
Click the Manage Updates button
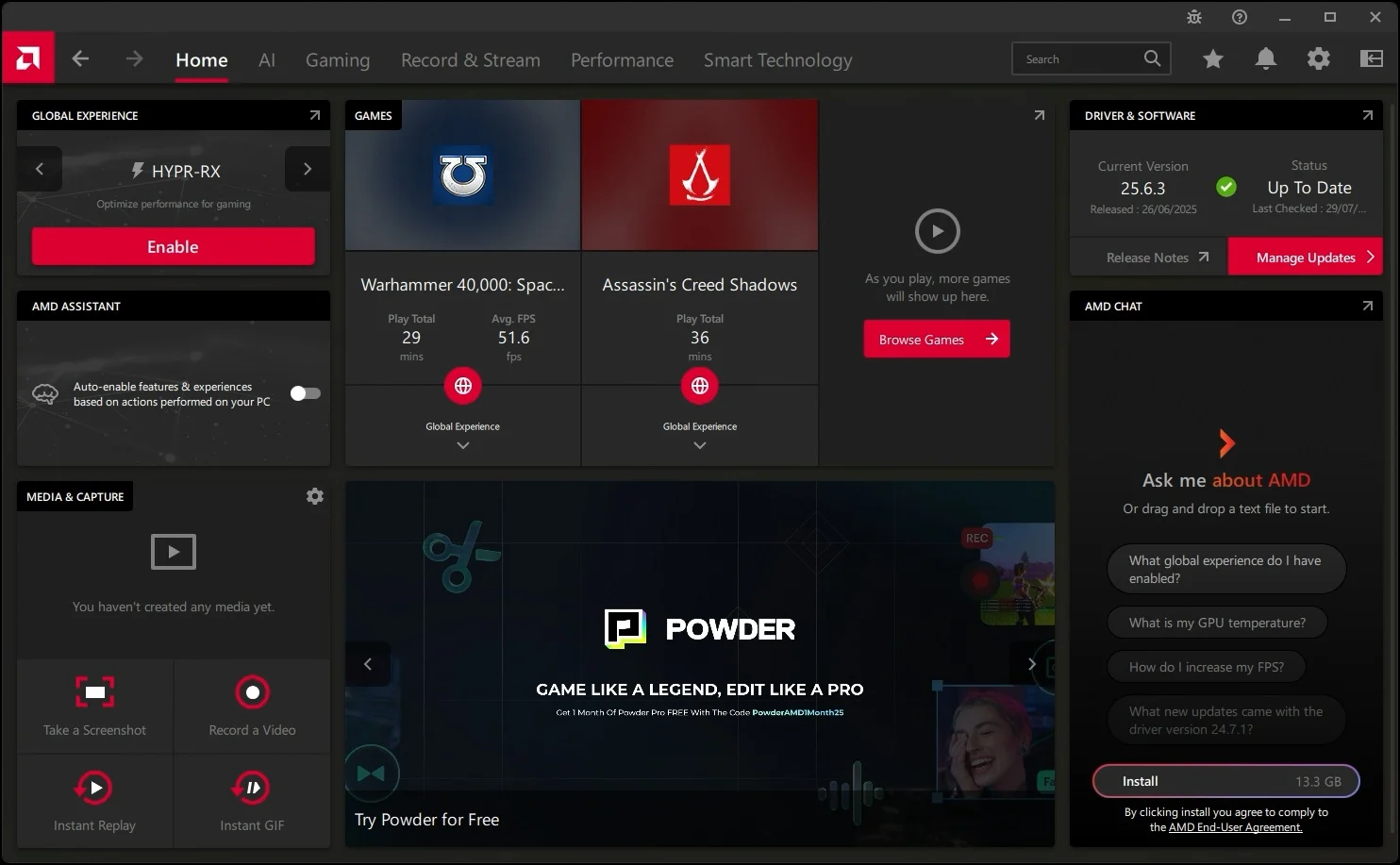pos(1305,258)
